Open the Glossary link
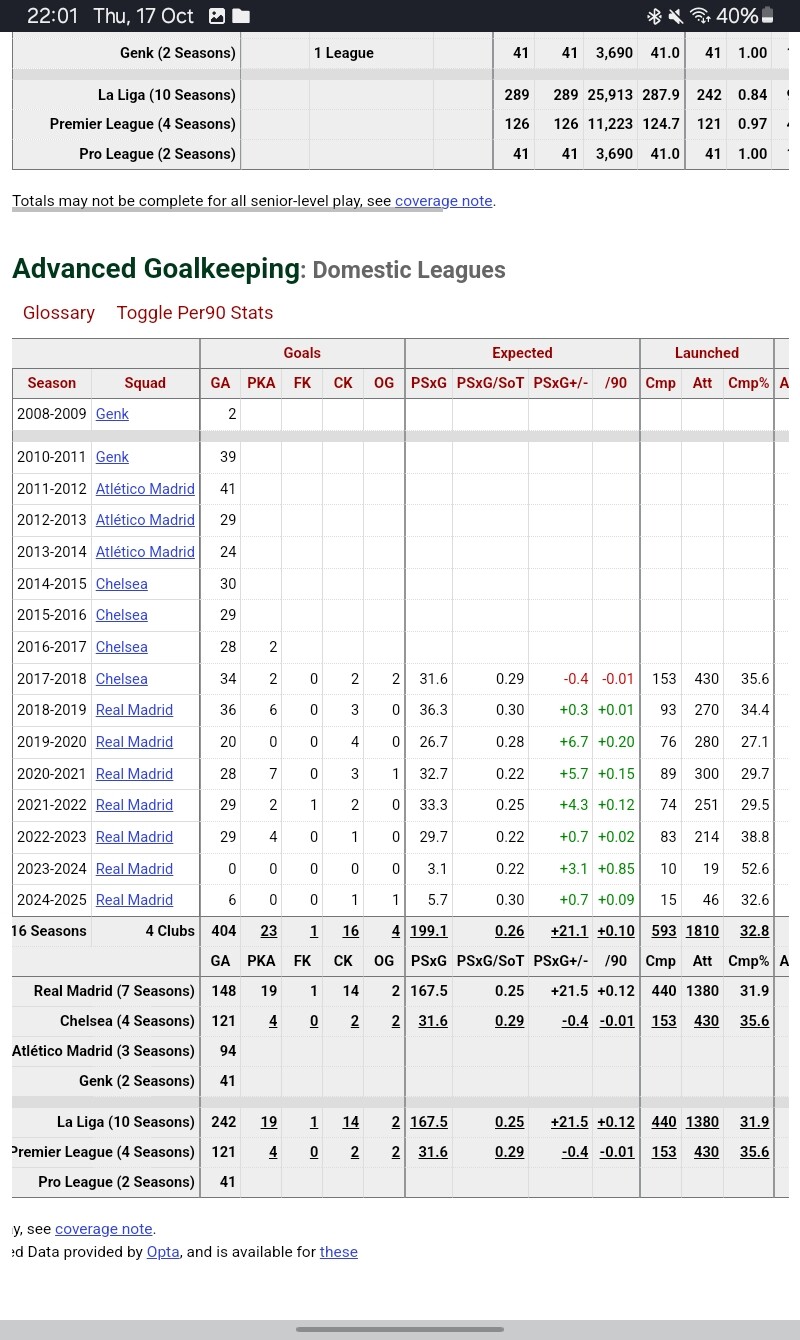Image resolution: width=800 pixels, height=1340 pixels. 59,313
